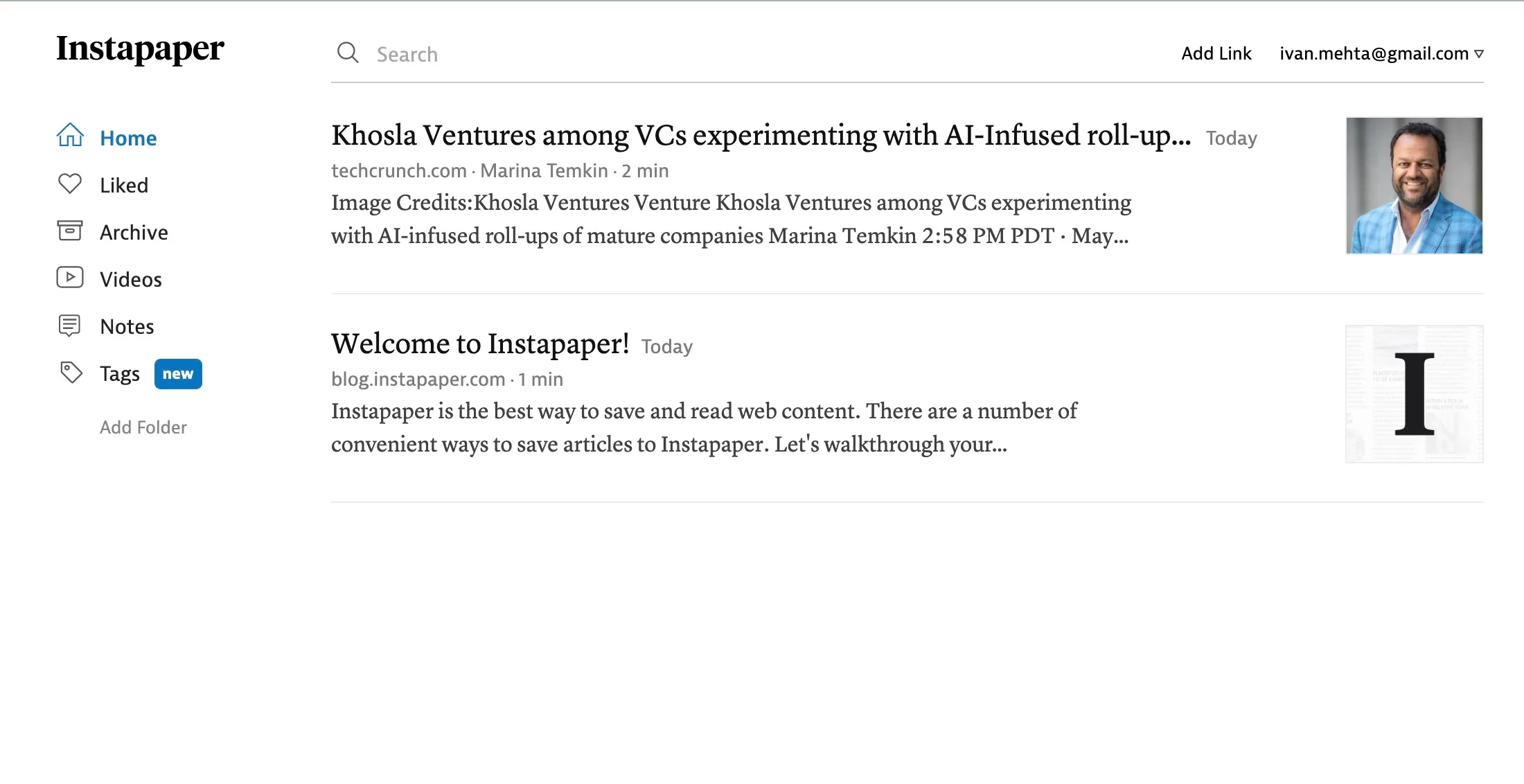Click the Home house icon
The height and width of the screenshot is (784, 1524).
pos(70,136)
